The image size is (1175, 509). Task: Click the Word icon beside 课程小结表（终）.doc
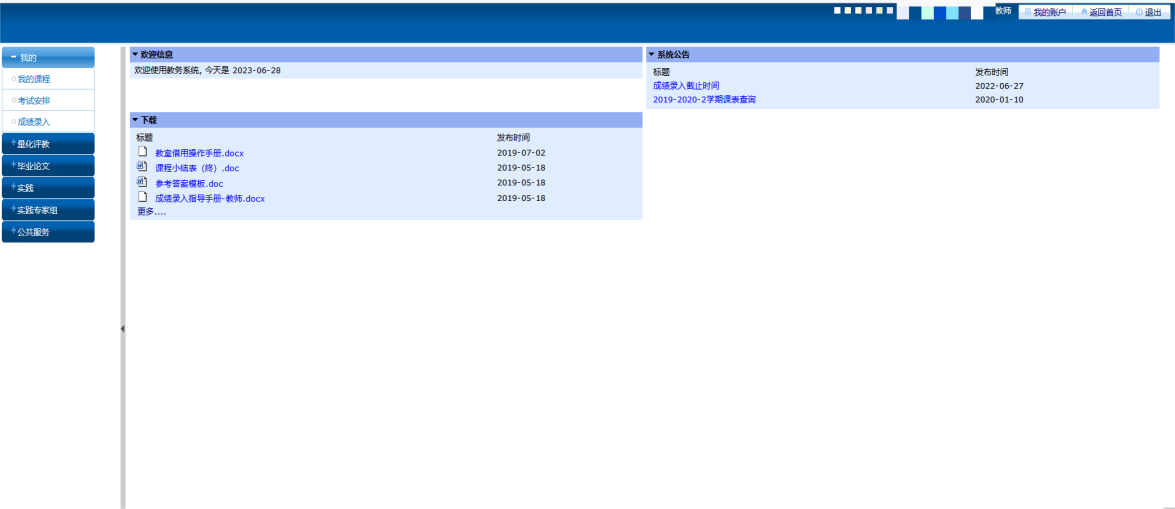point(142,167)
